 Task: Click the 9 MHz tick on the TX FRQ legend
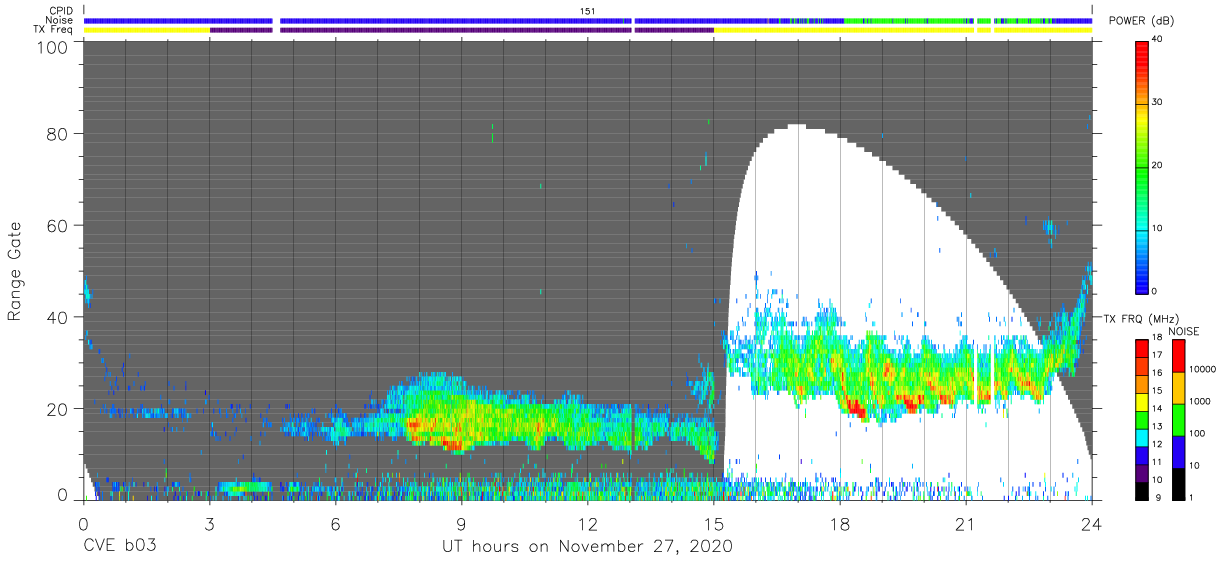[x=1157, y=497]
